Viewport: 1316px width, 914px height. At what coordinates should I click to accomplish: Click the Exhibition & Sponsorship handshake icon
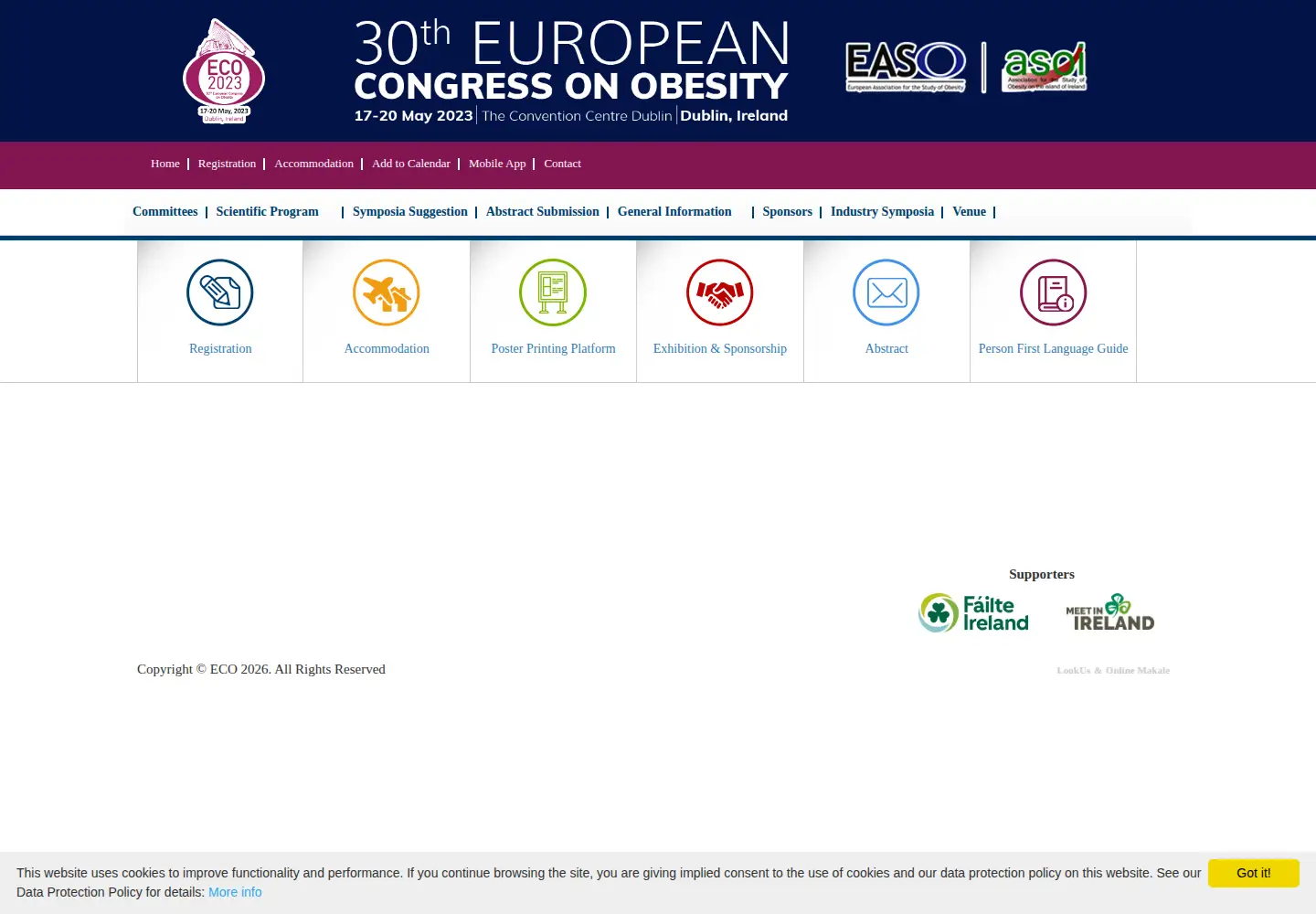[720, 292]
